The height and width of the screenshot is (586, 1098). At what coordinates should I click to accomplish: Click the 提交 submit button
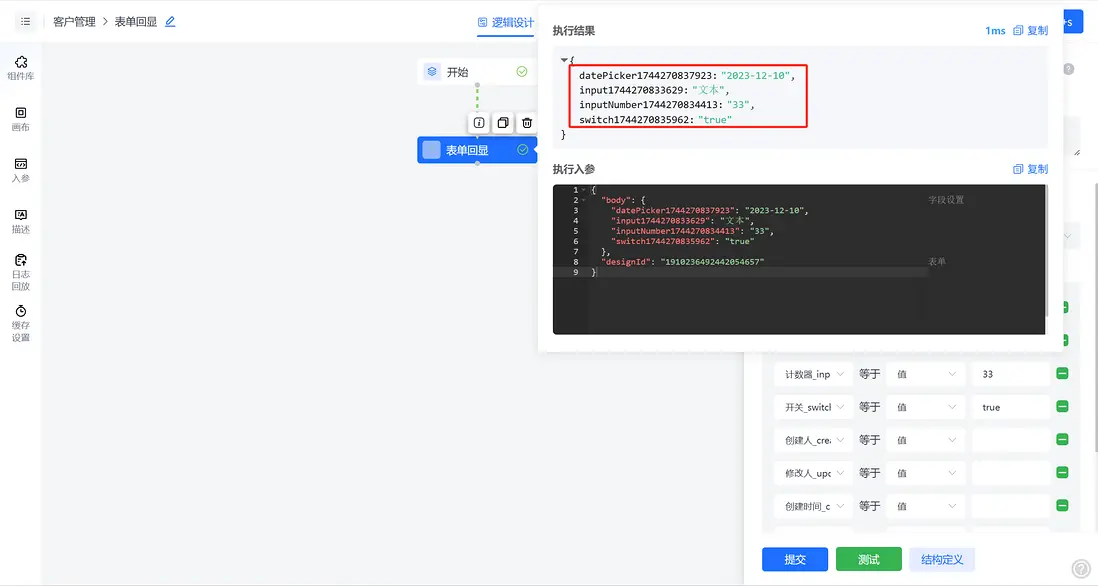(795, 559)
